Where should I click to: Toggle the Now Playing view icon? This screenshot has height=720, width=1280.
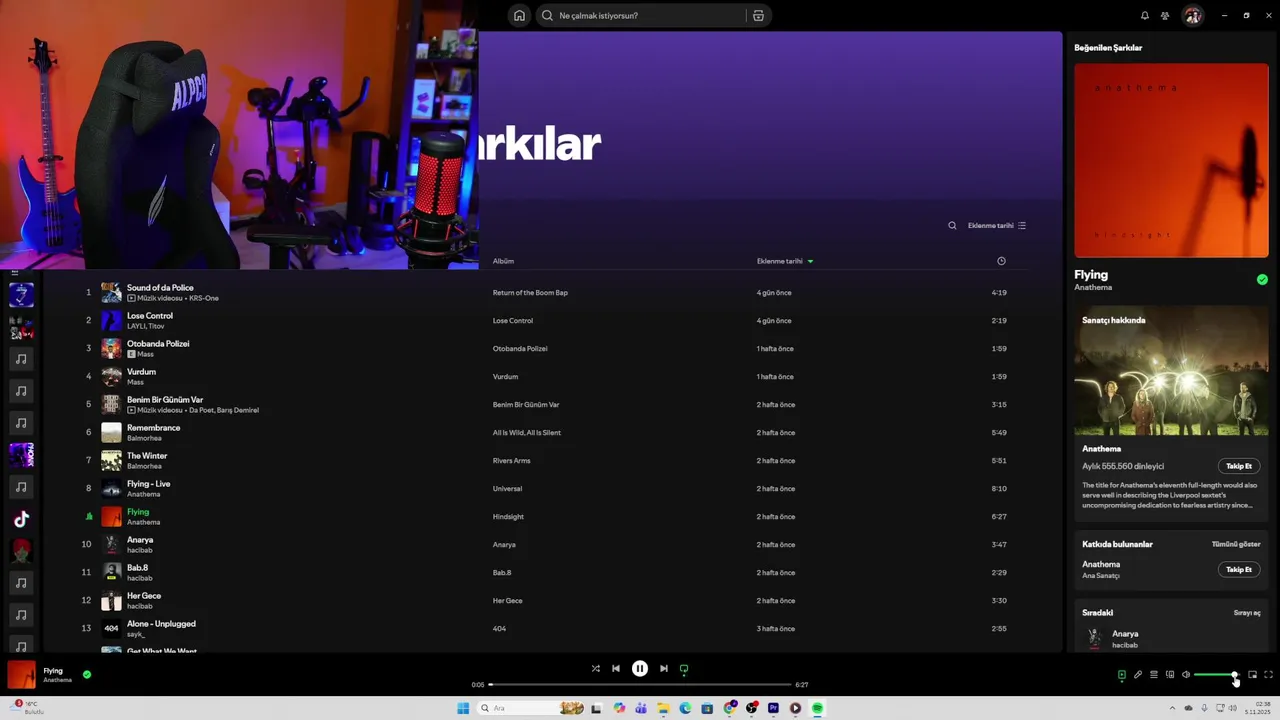pyautogui.click(x=1122, y=675)
